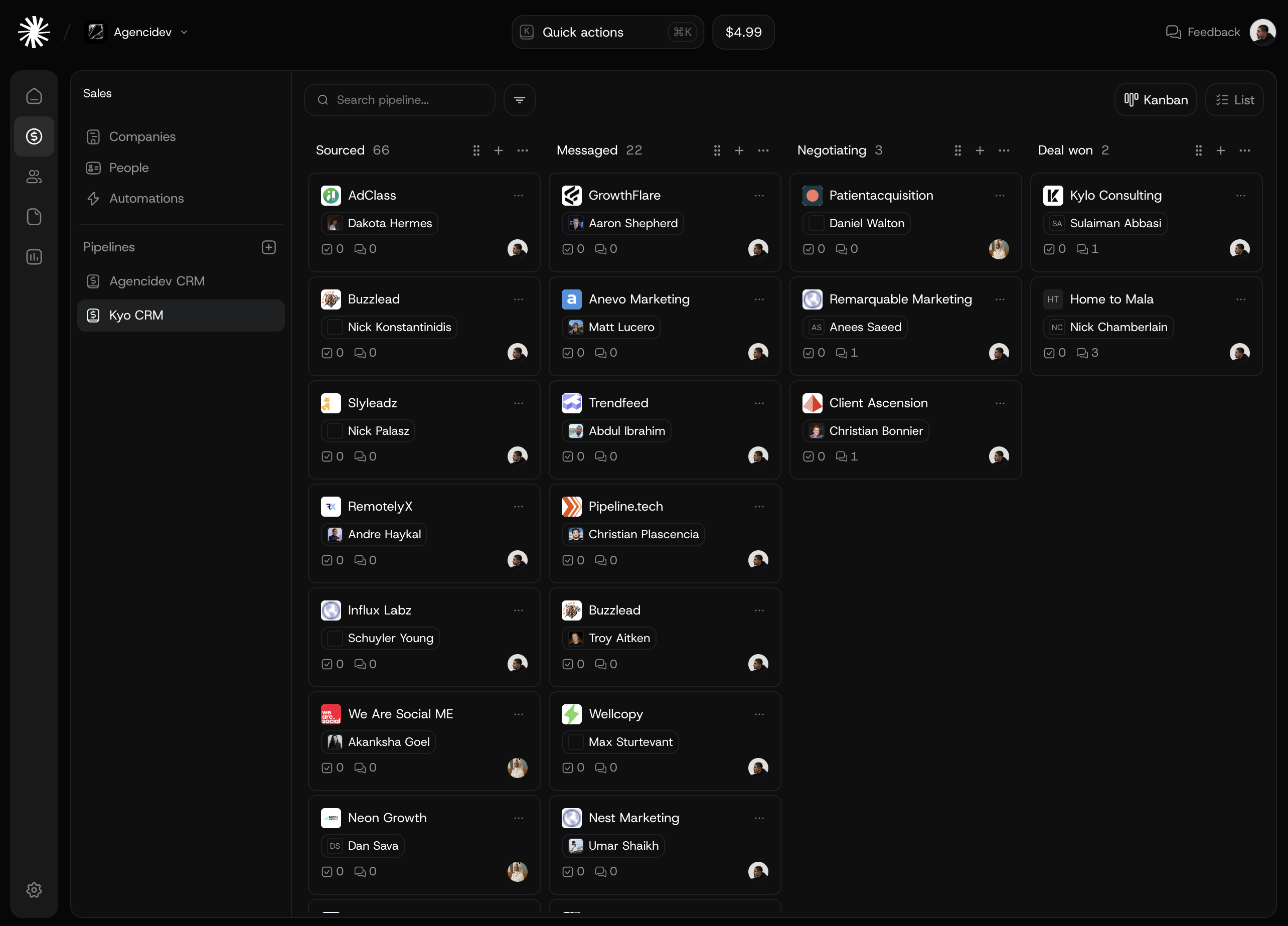Screen dimensions: 1288x926
Task: Click the $4.99 balance button
Action: (743, 32)
